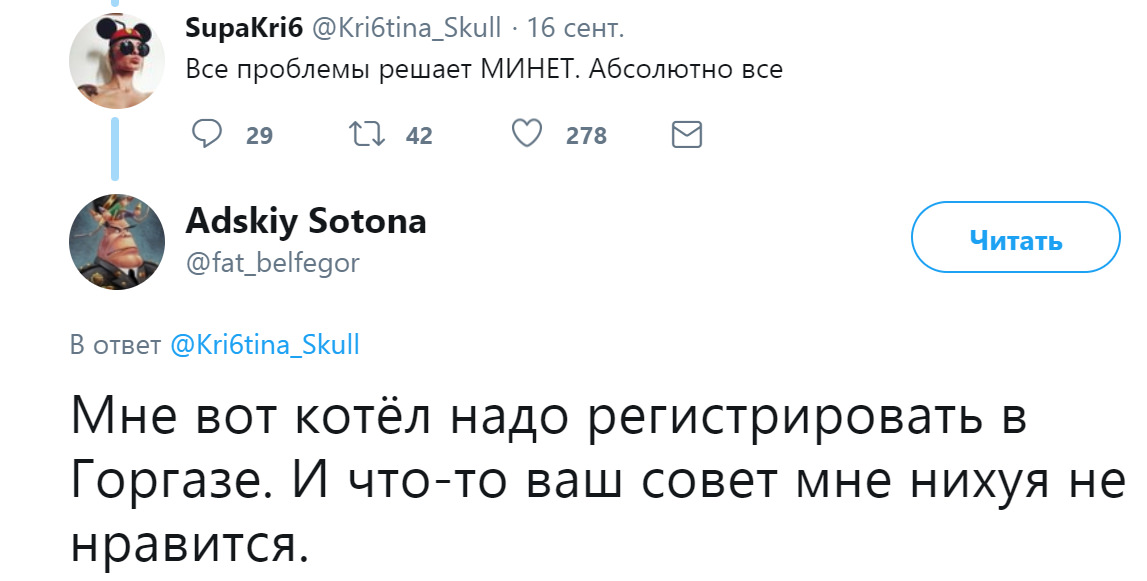Click the @fat_belfegor handle
1147x581 pixels.
[x=273, y=262]
